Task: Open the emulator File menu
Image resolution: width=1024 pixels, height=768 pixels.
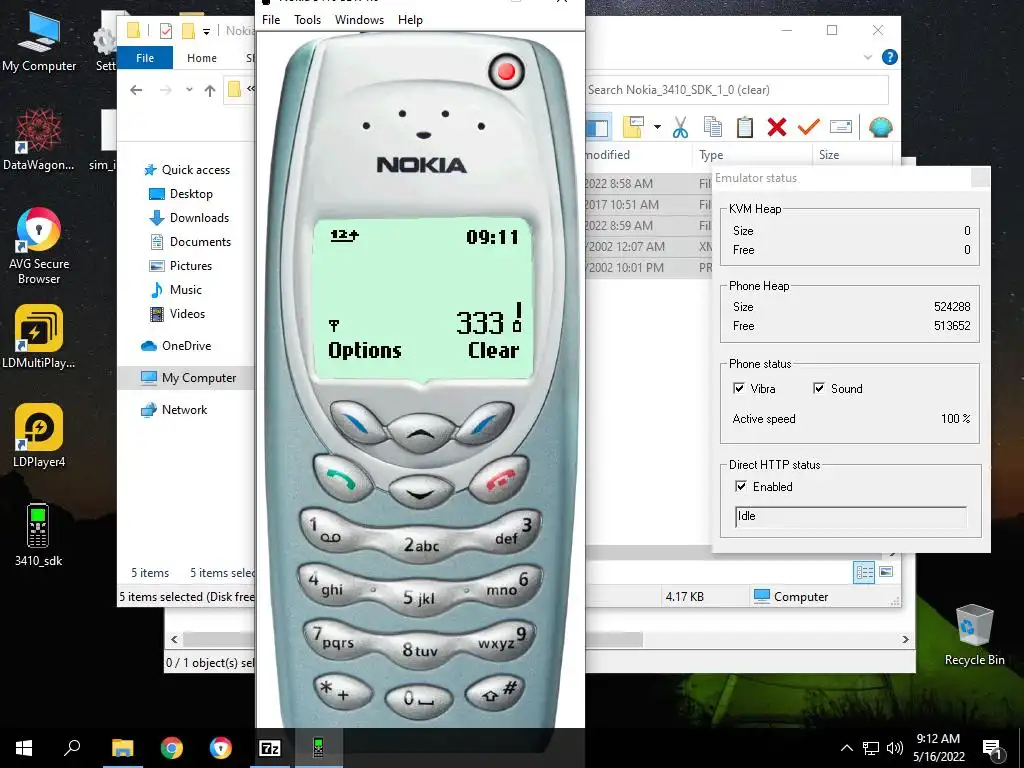Action: coord(271,20)
